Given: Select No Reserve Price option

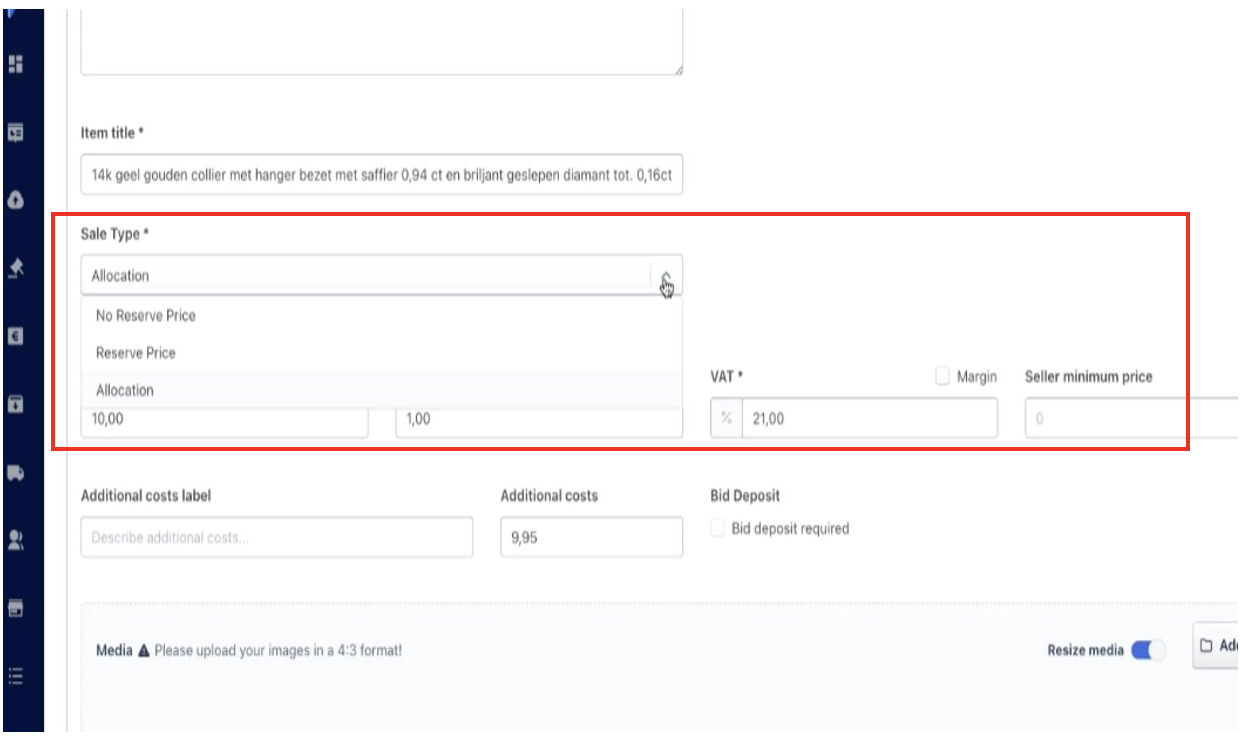Looking at the screenshot, I should 146,315.
